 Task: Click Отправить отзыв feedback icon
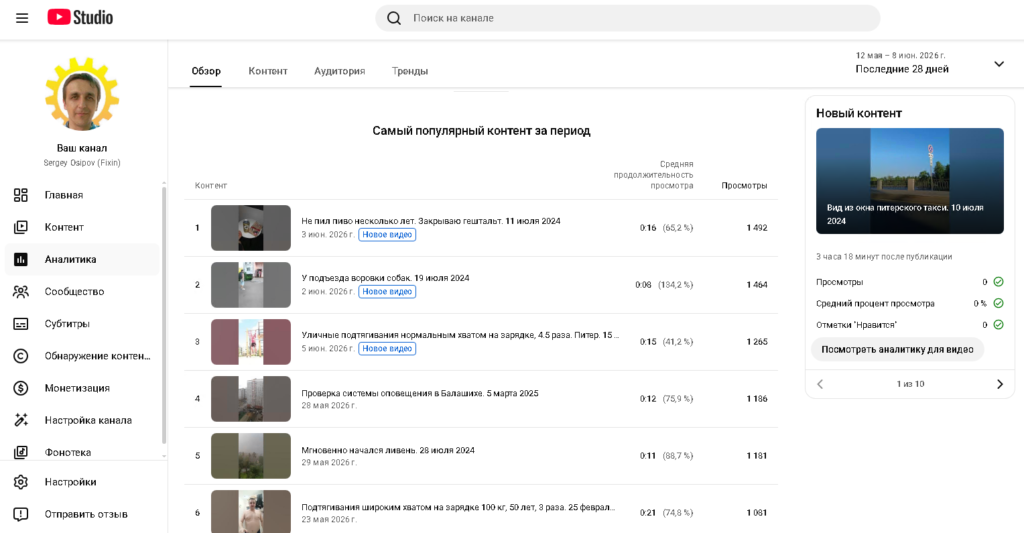tap(21, 514)
